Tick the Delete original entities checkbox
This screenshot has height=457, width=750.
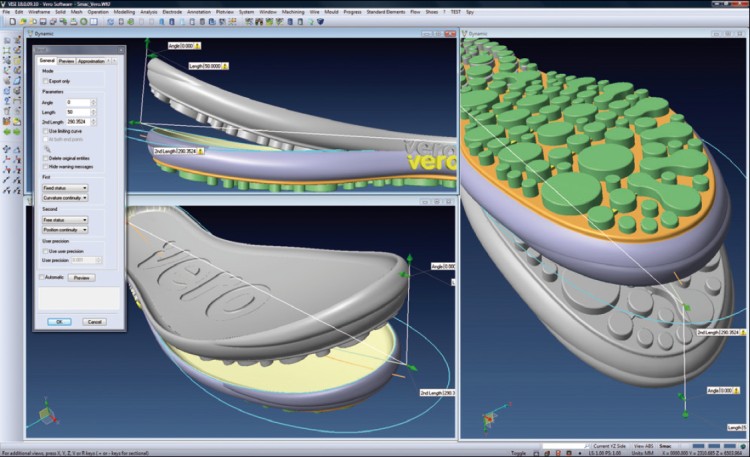point(44,158)
